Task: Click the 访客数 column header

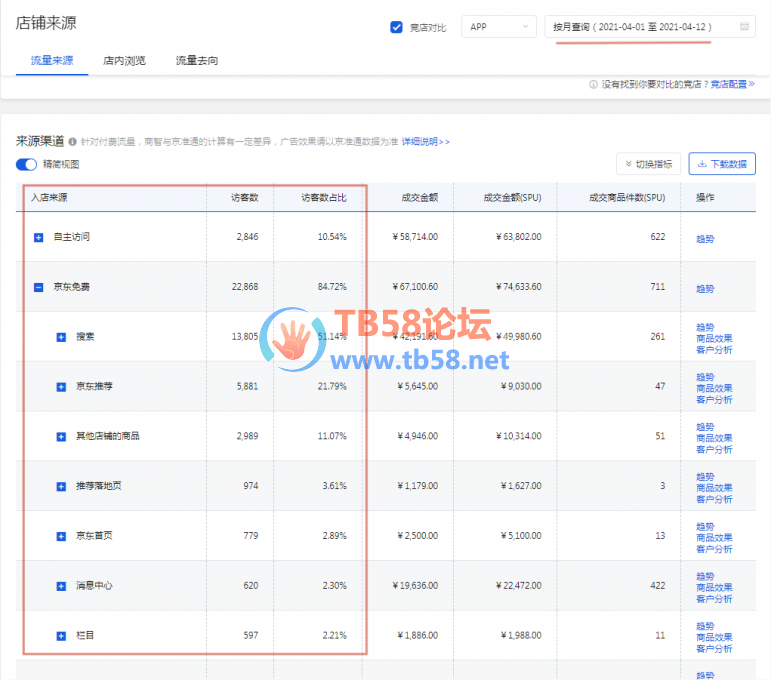Action: [x=244, y=198]
